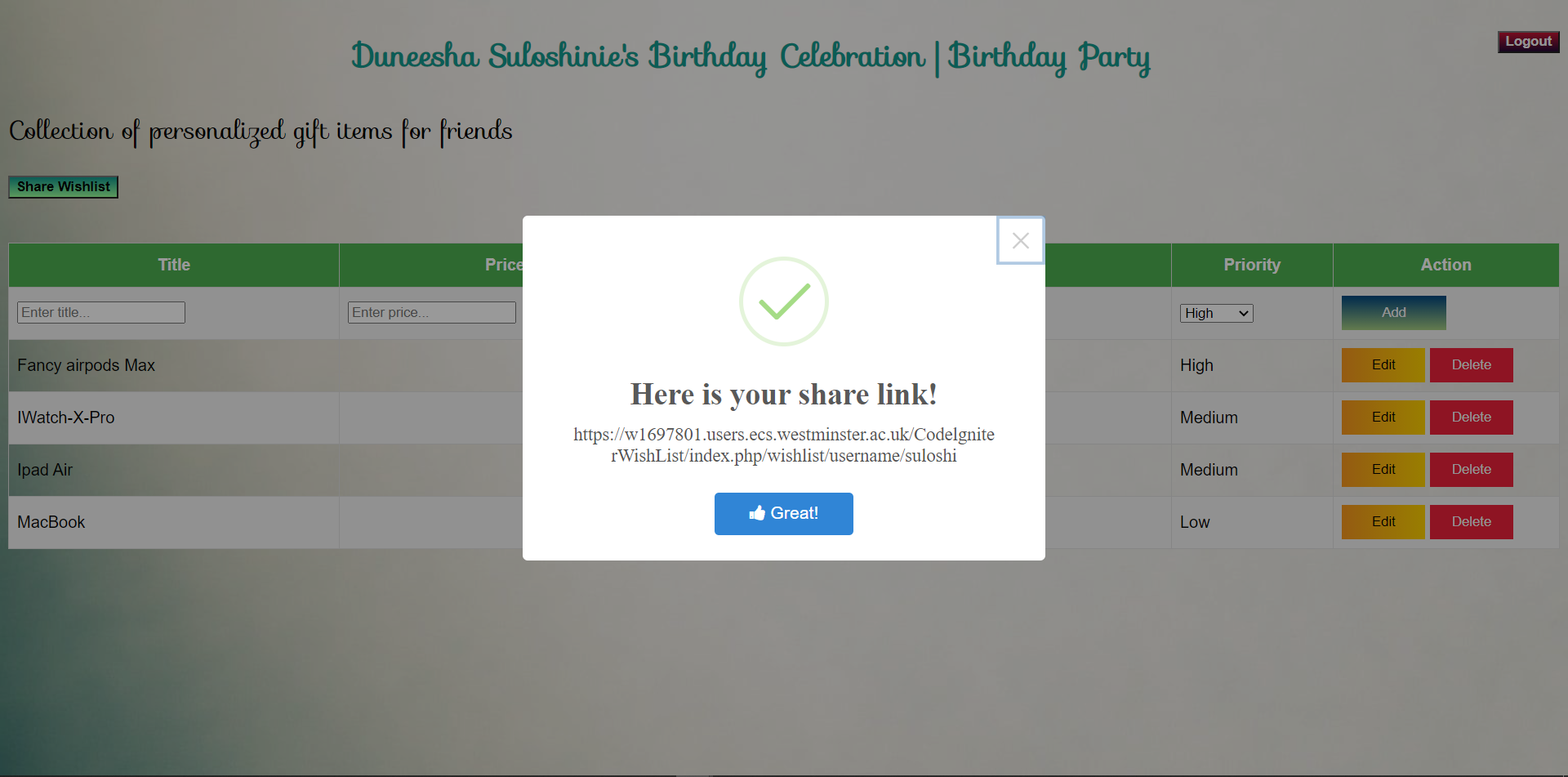Click the Great! confirmation button
1568x777 pixels.
[783, 513]
